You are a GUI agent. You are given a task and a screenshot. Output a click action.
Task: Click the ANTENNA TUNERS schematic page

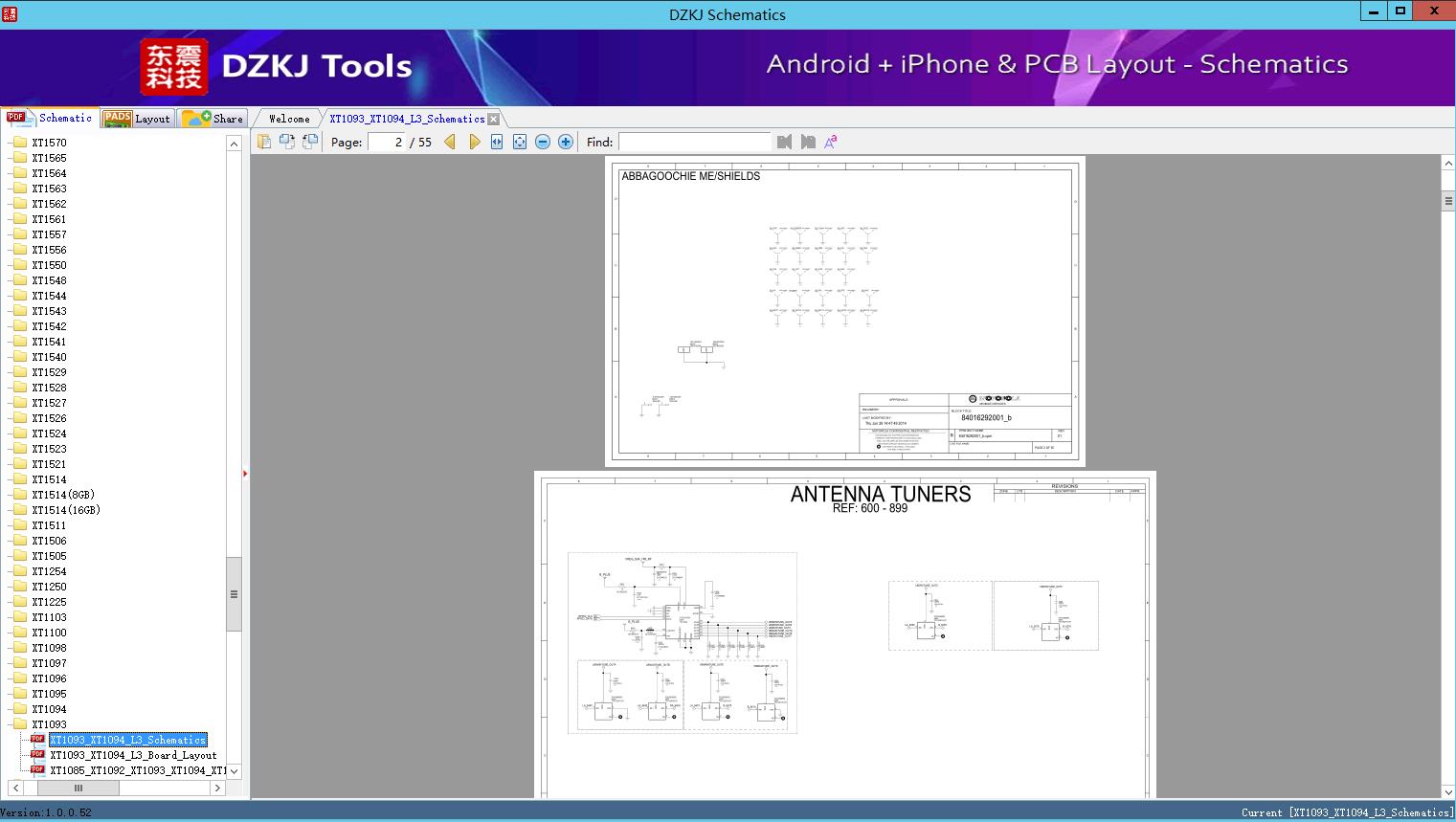click(x=845, y=634)
